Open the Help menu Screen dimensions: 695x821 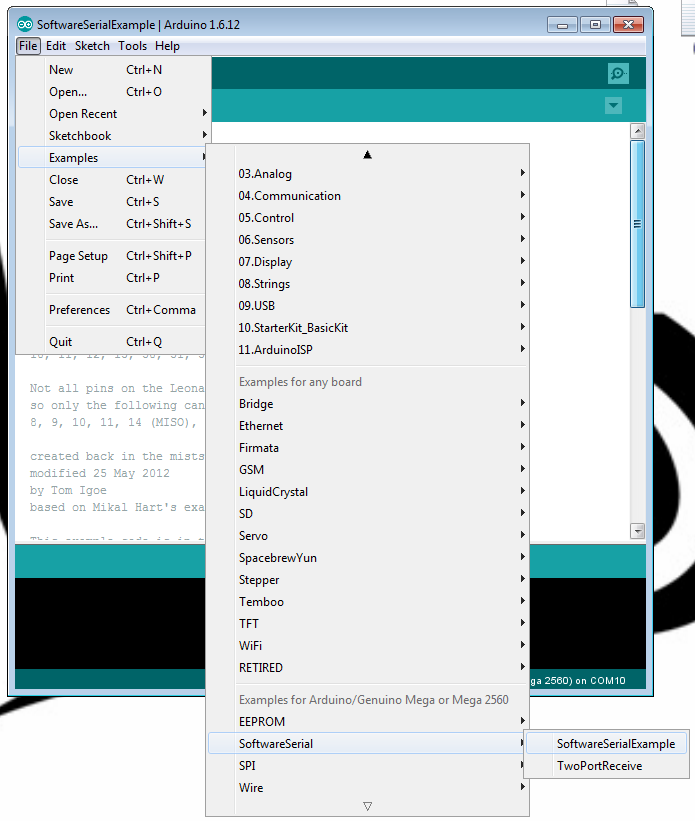tap(167, 46)
